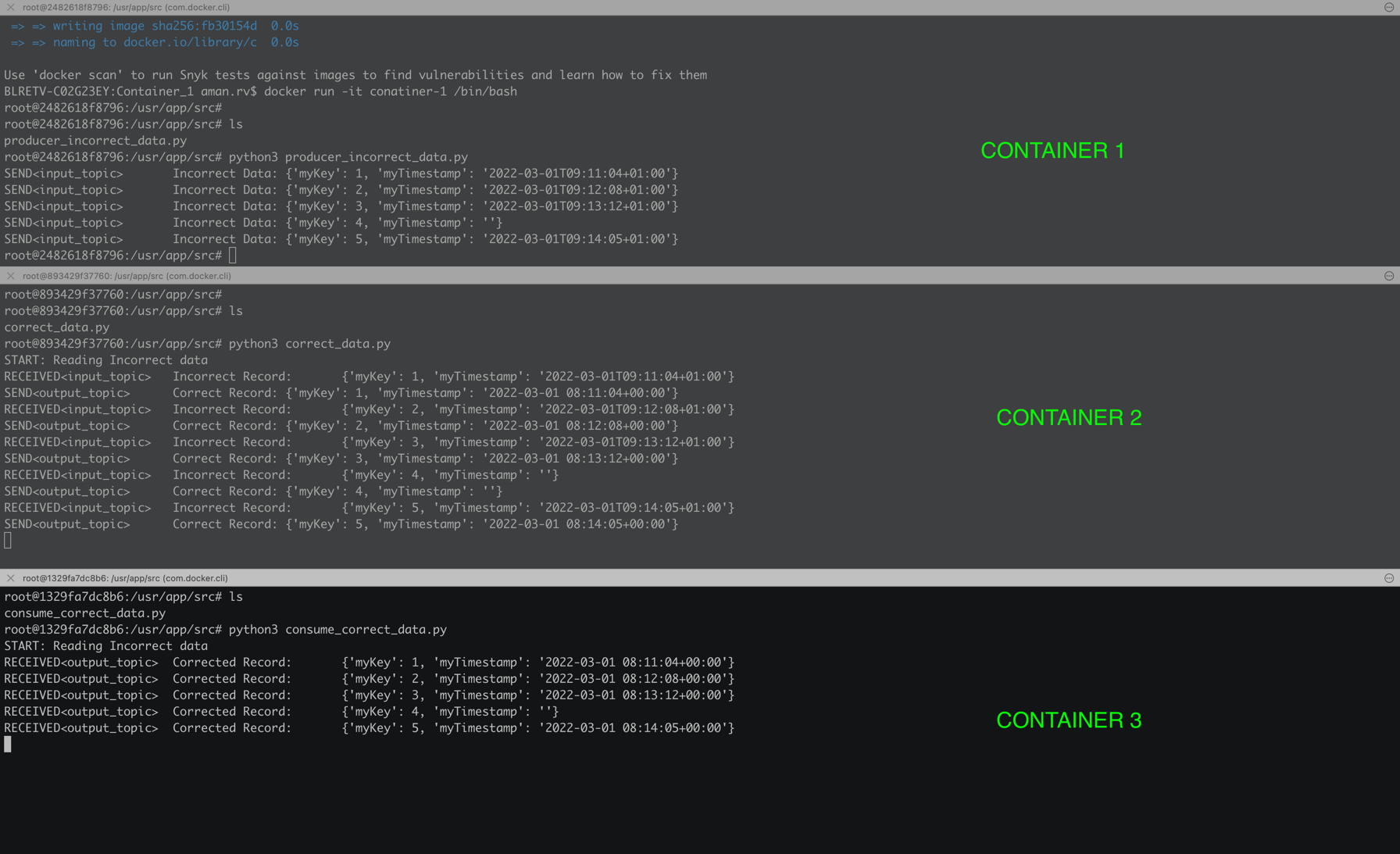
Task: Select the root@1329fa7dc8b6 pane title bar
Action: pos(700,578)
